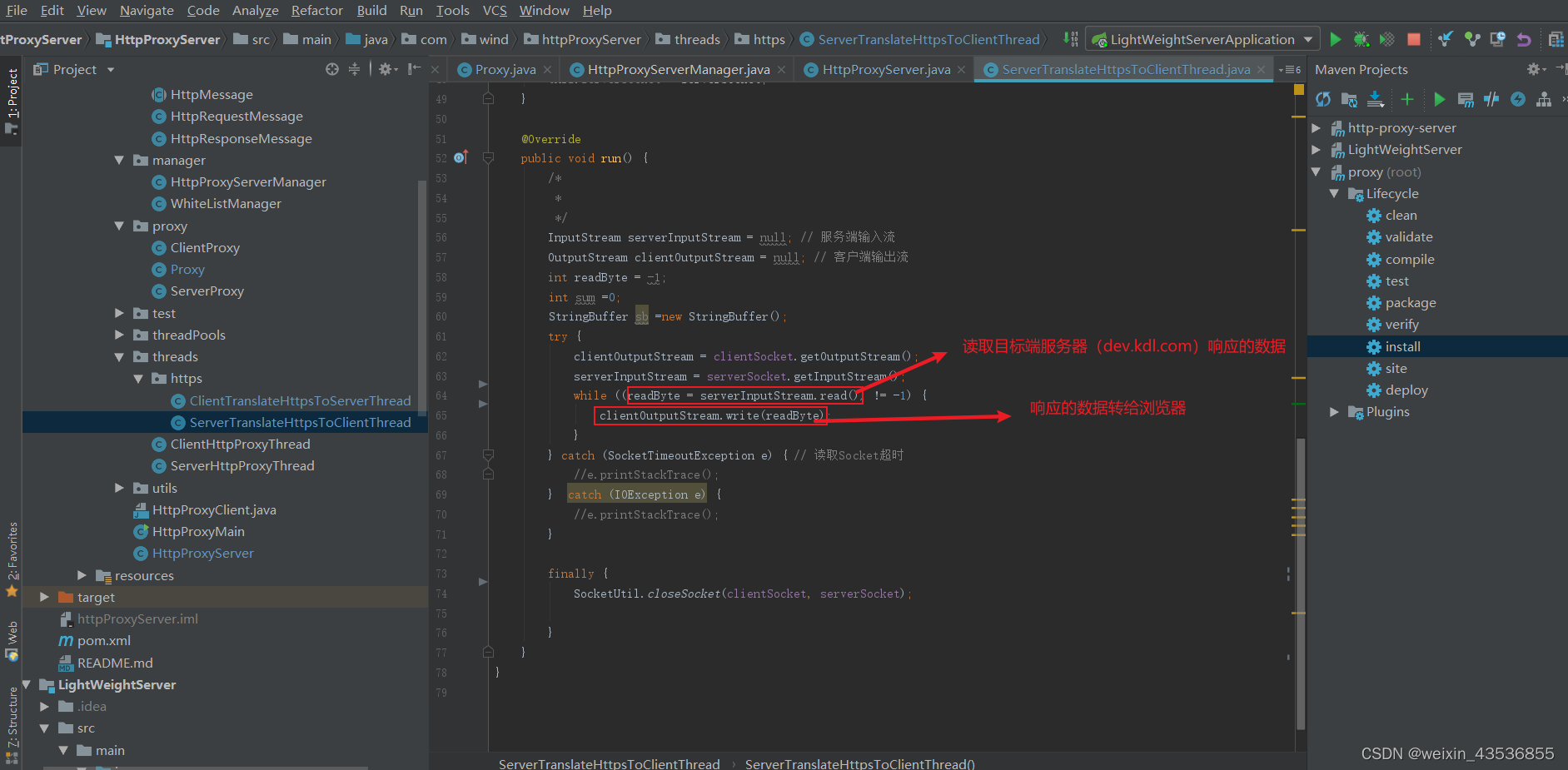Close the Proxy.java tab
The image size is (1568, 770).
[x=547, y=70]
